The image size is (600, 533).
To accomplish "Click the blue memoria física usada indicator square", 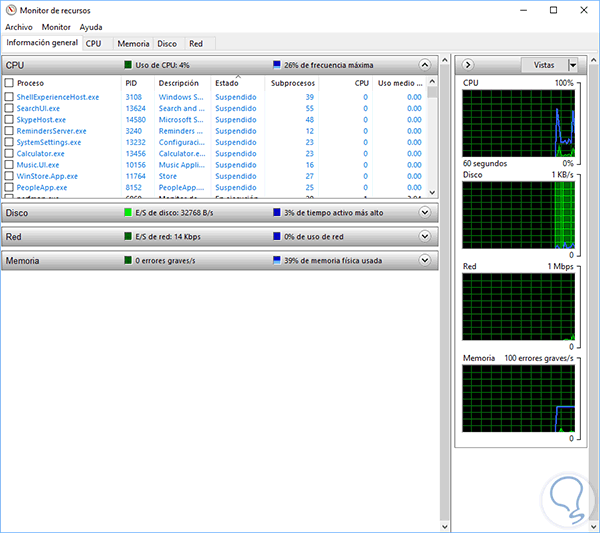I will coord(277,260).
